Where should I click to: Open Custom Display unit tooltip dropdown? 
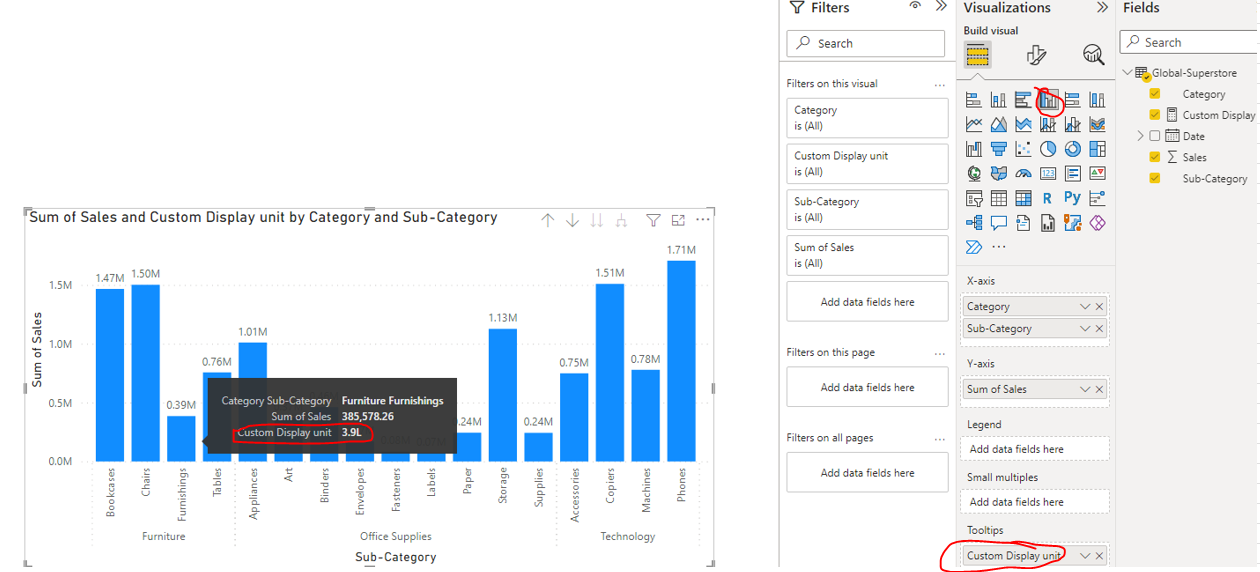(1085, 556)
